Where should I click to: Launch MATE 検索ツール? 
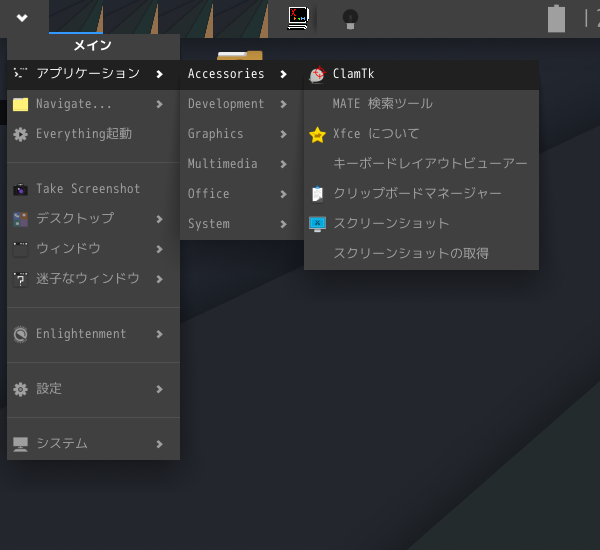tap(421, 104)
